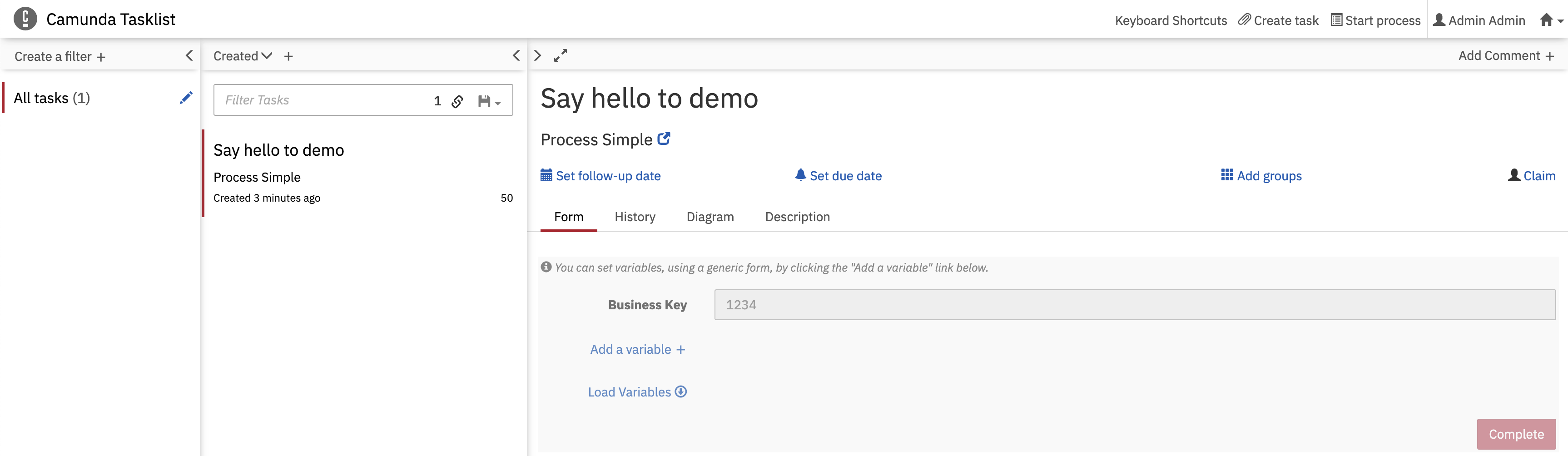Copy filter link chain icon
Screen dimensions: 1568x456
[457, 101]
